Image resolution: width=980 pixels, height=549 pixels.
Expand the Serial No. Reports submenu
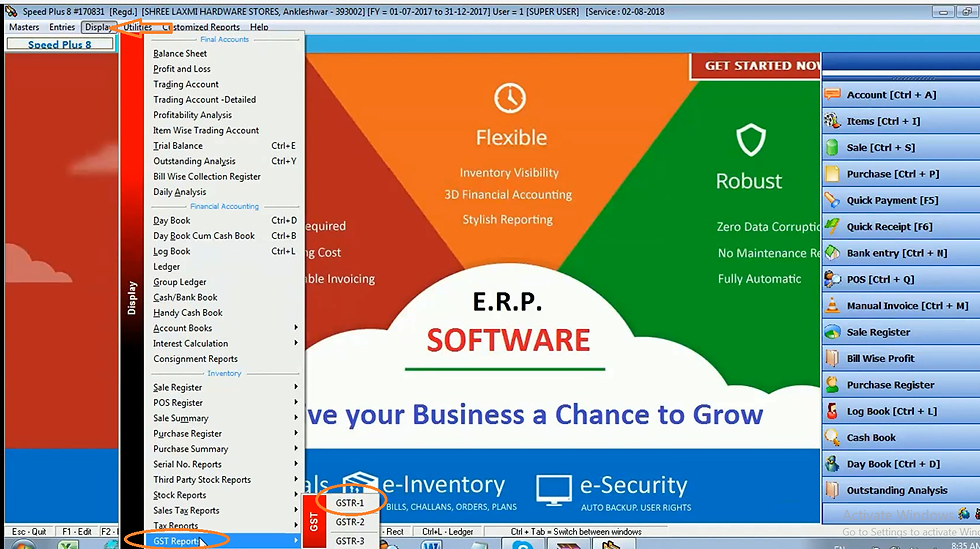pos(224,465)
